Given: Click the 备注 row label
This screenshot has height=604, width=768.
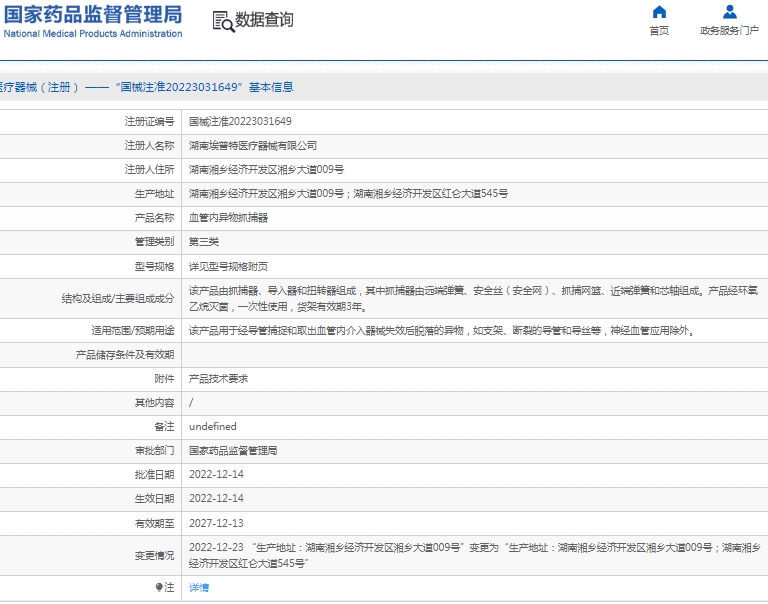Looking at the screenshot, I should point(164,427).
